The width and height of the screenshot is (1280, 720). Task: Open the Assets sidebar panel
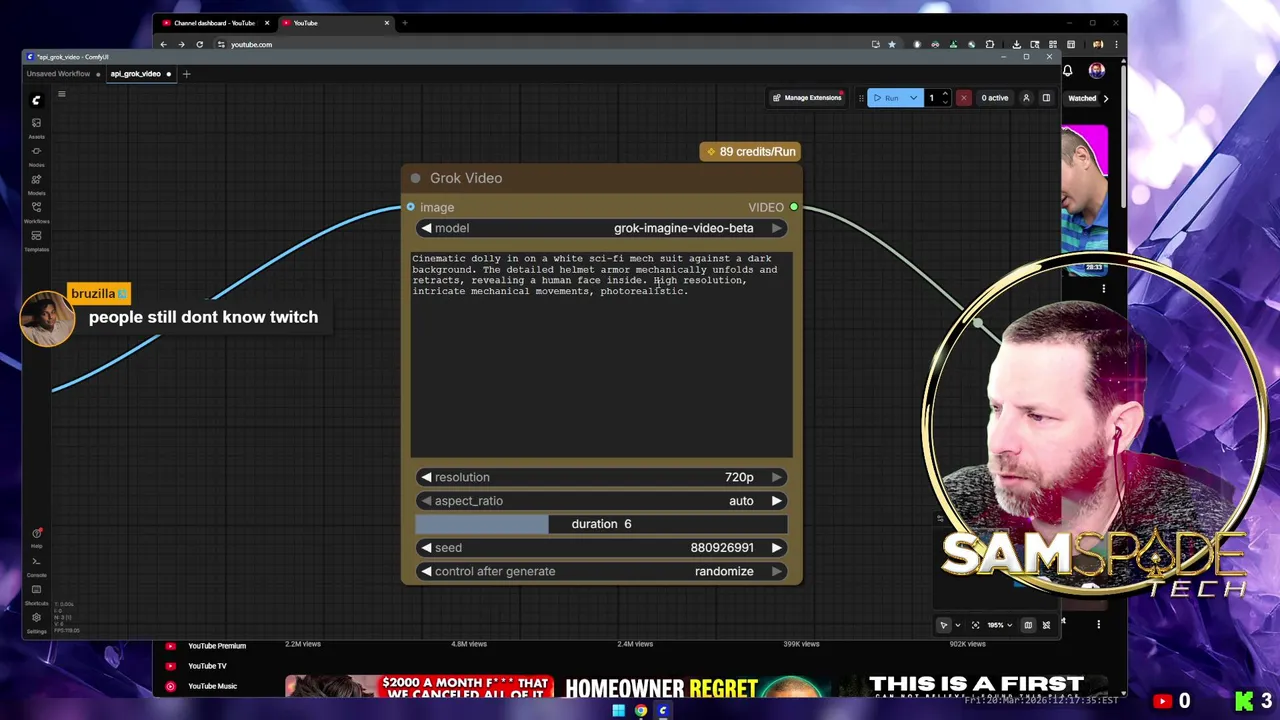36,127
